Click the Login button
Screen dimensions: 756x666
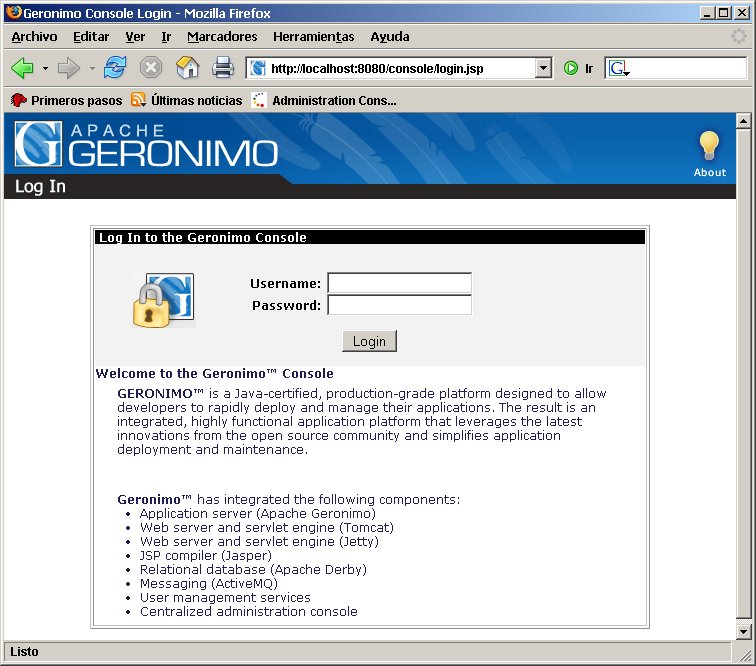tap(369, 341)
